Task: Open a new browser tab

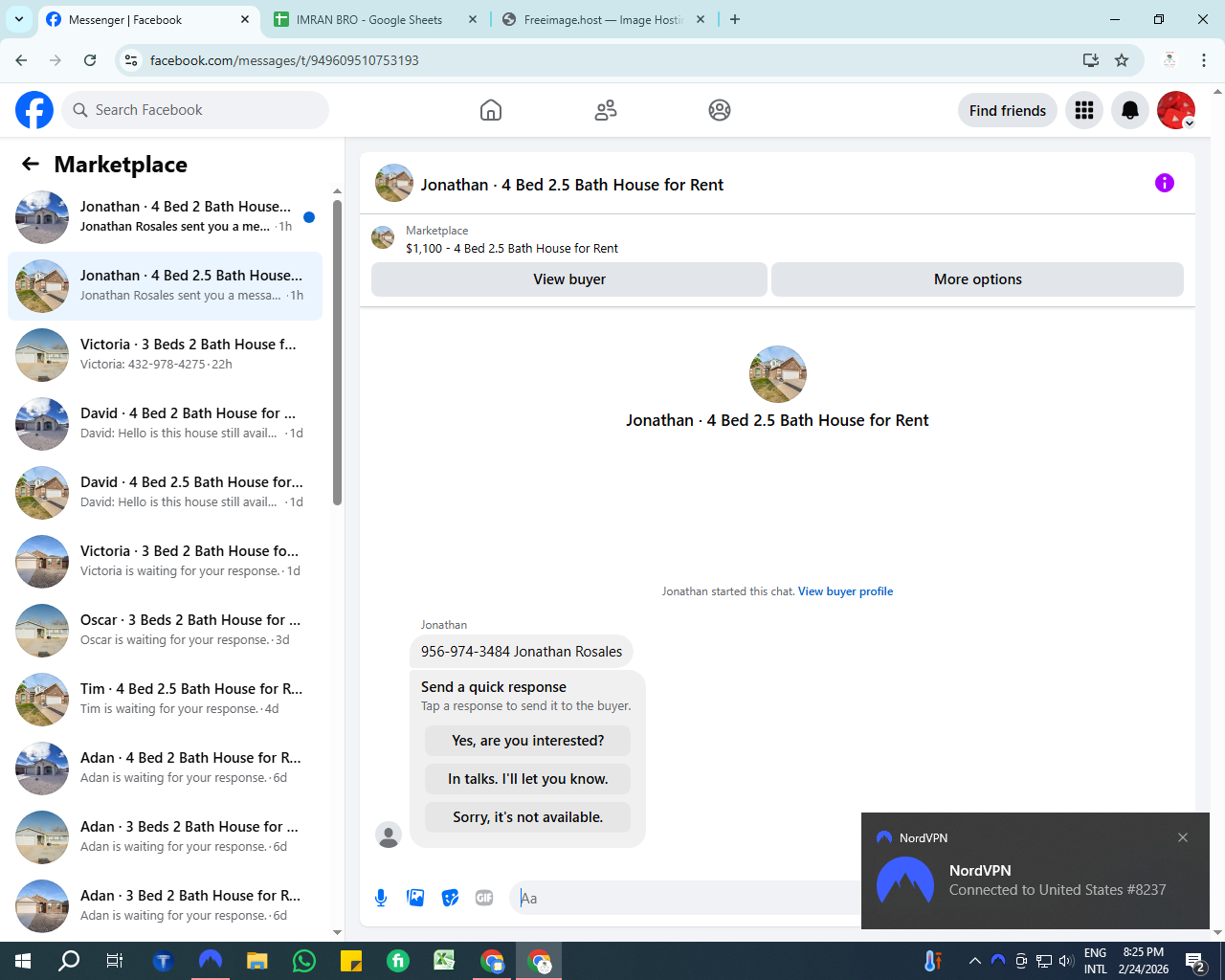Action: coord(735,19)
